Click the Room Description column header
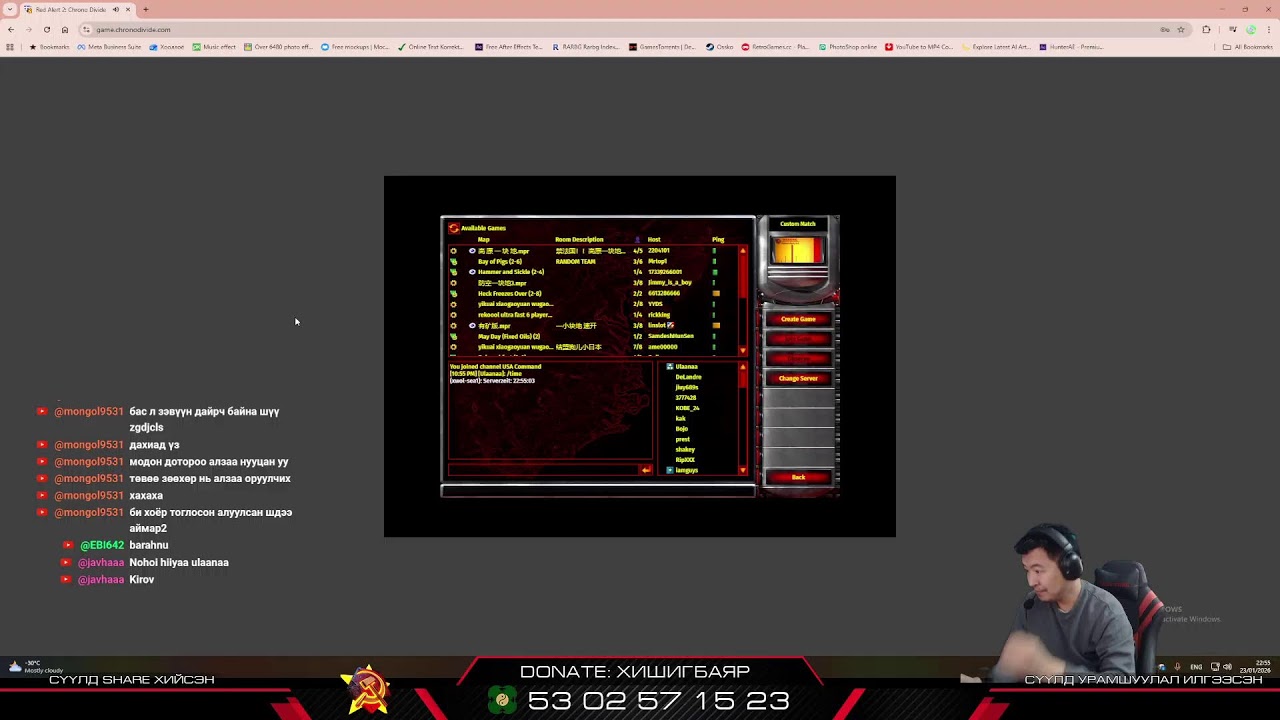The width and height of the screenshot is (1280, 720). (x=579, y=240)
